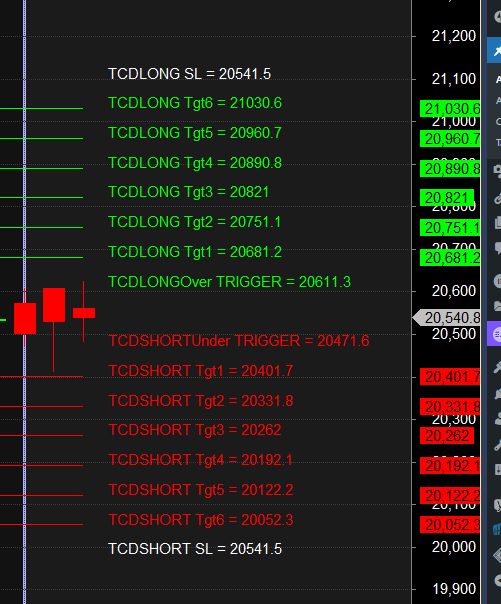Click the TCDLONG SL = 20541.5 text
Image resolution: width=501 pixels, height=604 pixels.
(189, 74)
